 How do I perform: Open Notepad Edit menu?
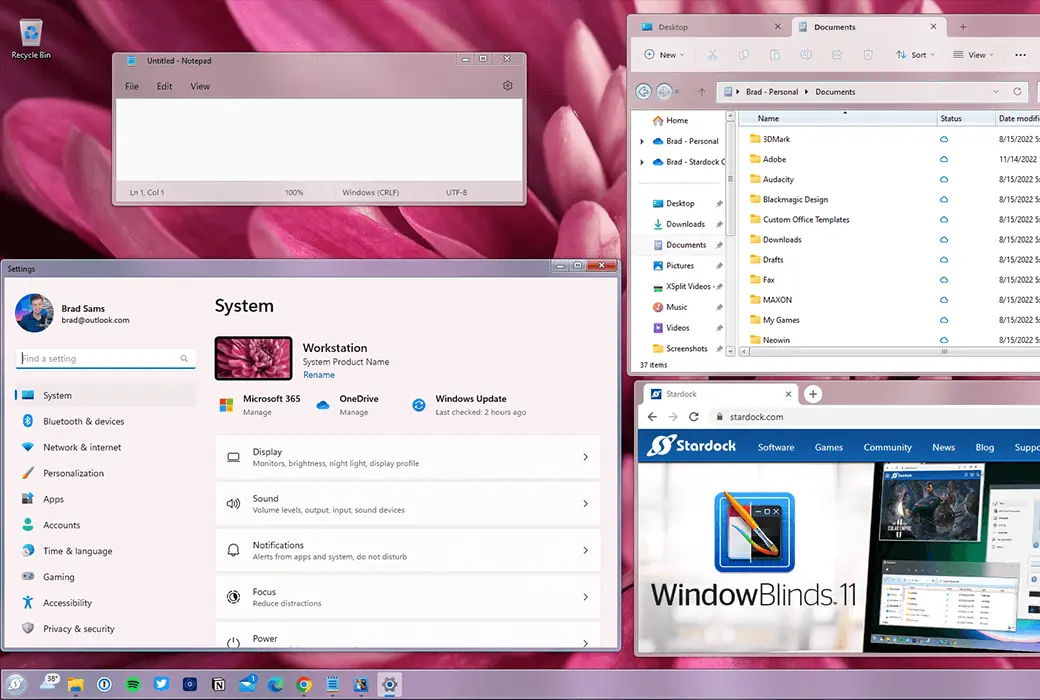click(164, 86)
